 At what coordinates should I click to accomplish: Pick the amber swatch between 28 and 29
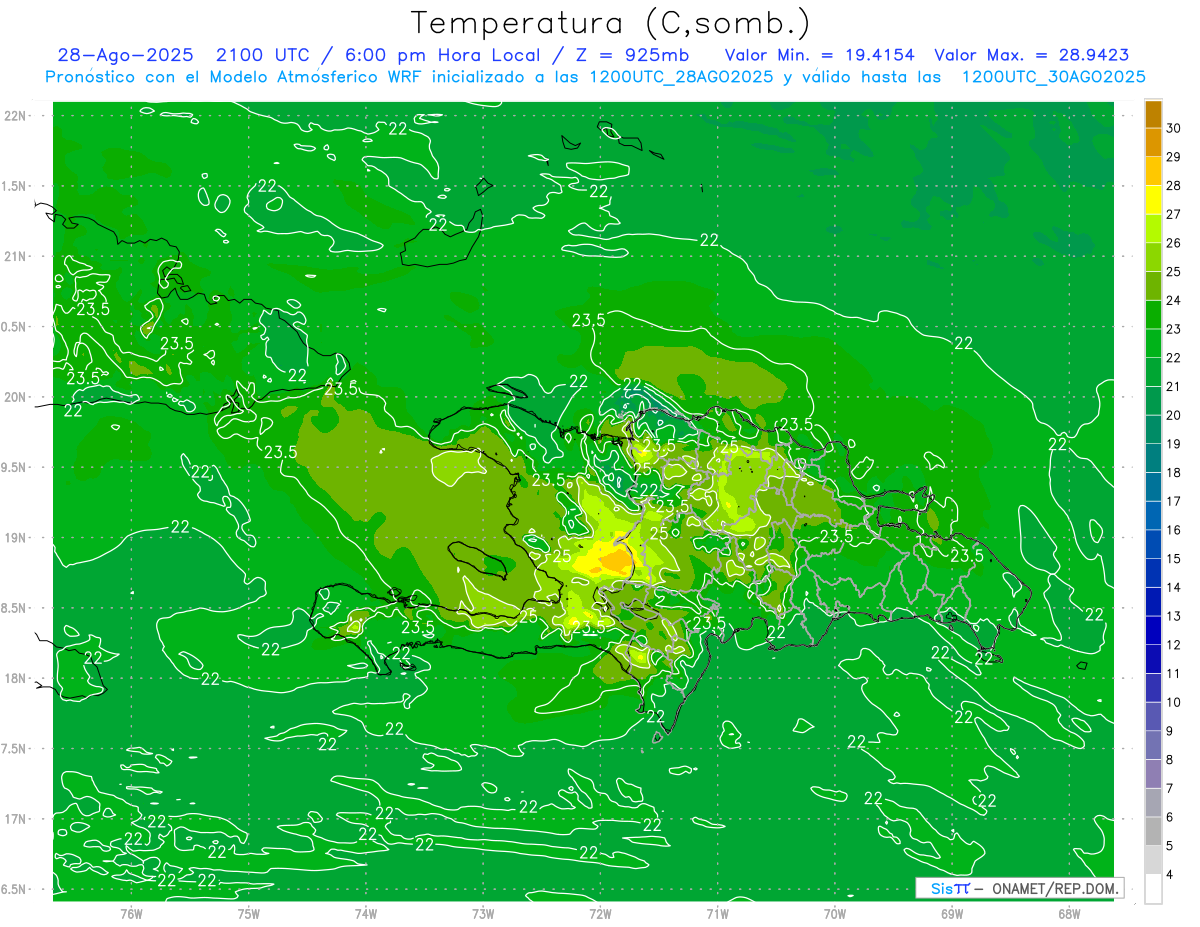(x=1153, y=171)
